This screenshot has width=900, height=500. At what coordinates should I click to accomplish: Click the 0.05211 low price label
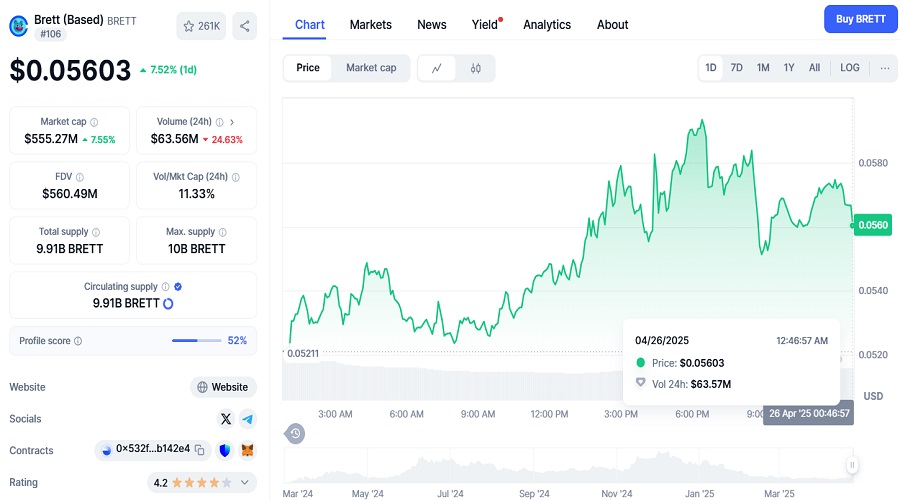click(x=302, y=354)
